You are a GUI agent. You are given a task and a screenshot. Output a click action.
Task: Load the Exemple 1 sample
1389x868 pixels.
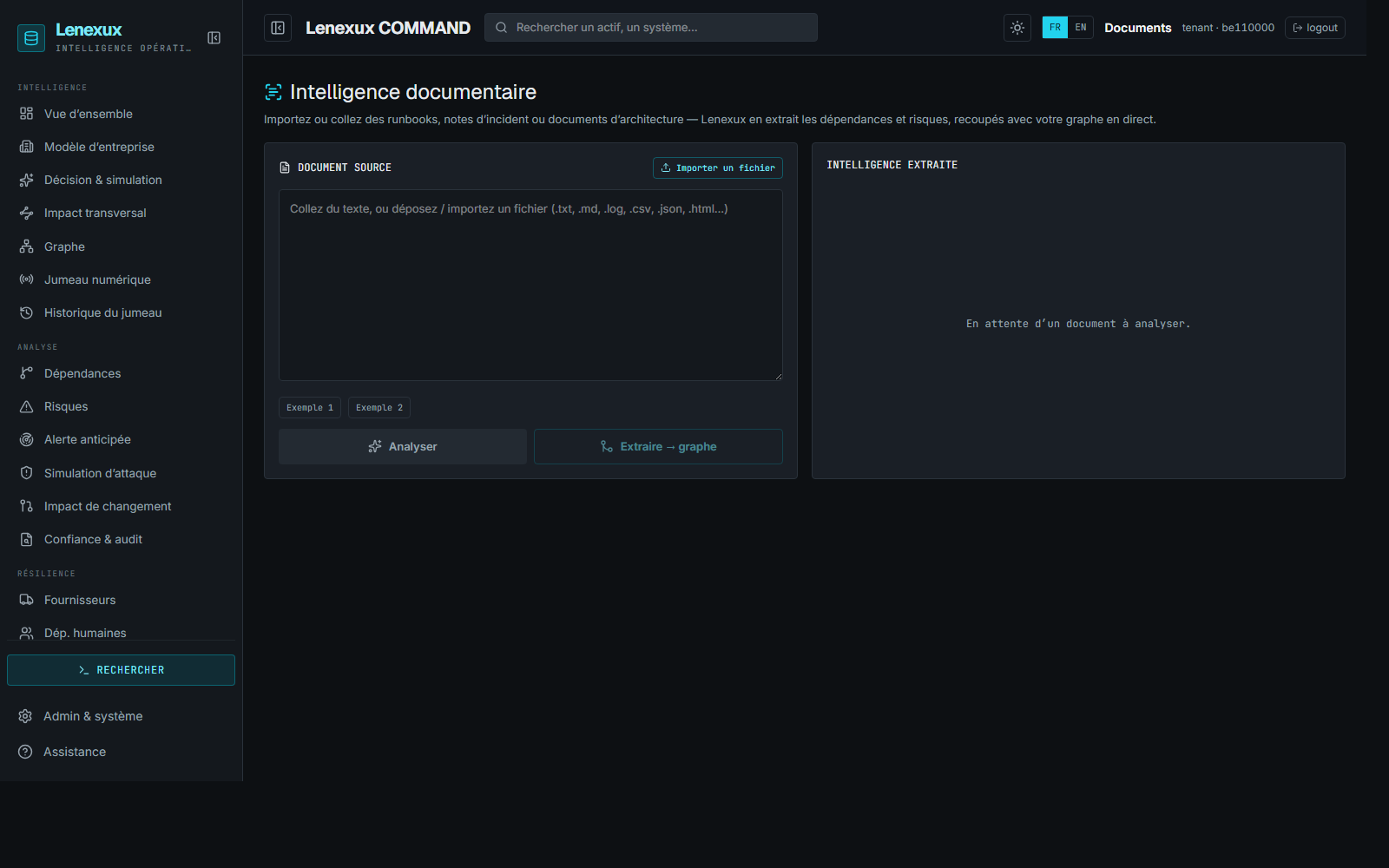(310, 407)
